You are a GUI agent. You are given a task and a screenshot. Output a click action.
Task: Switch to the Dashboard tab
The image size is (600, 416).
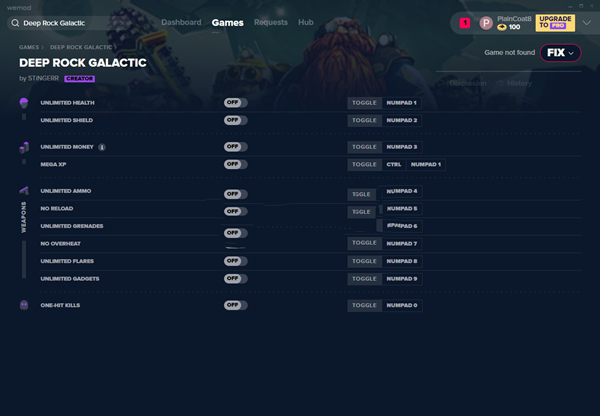181,22
